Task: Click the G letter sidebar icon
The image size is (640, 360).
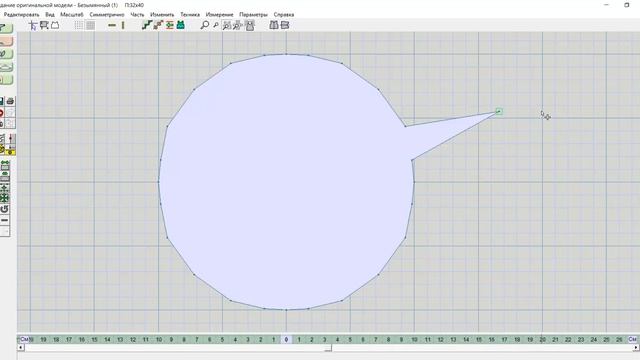Action: coord(4,209)
